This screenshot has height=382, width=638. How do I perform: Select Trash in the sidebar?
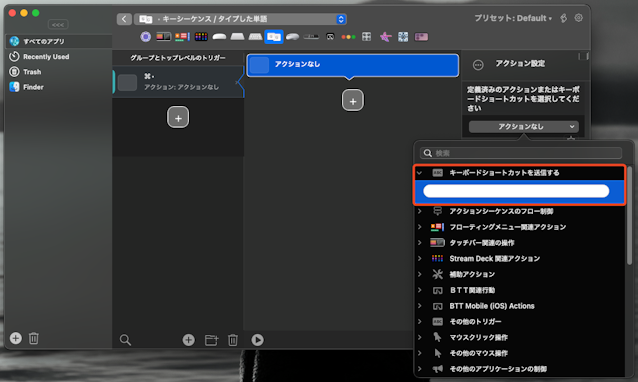[x=59, y=72]
